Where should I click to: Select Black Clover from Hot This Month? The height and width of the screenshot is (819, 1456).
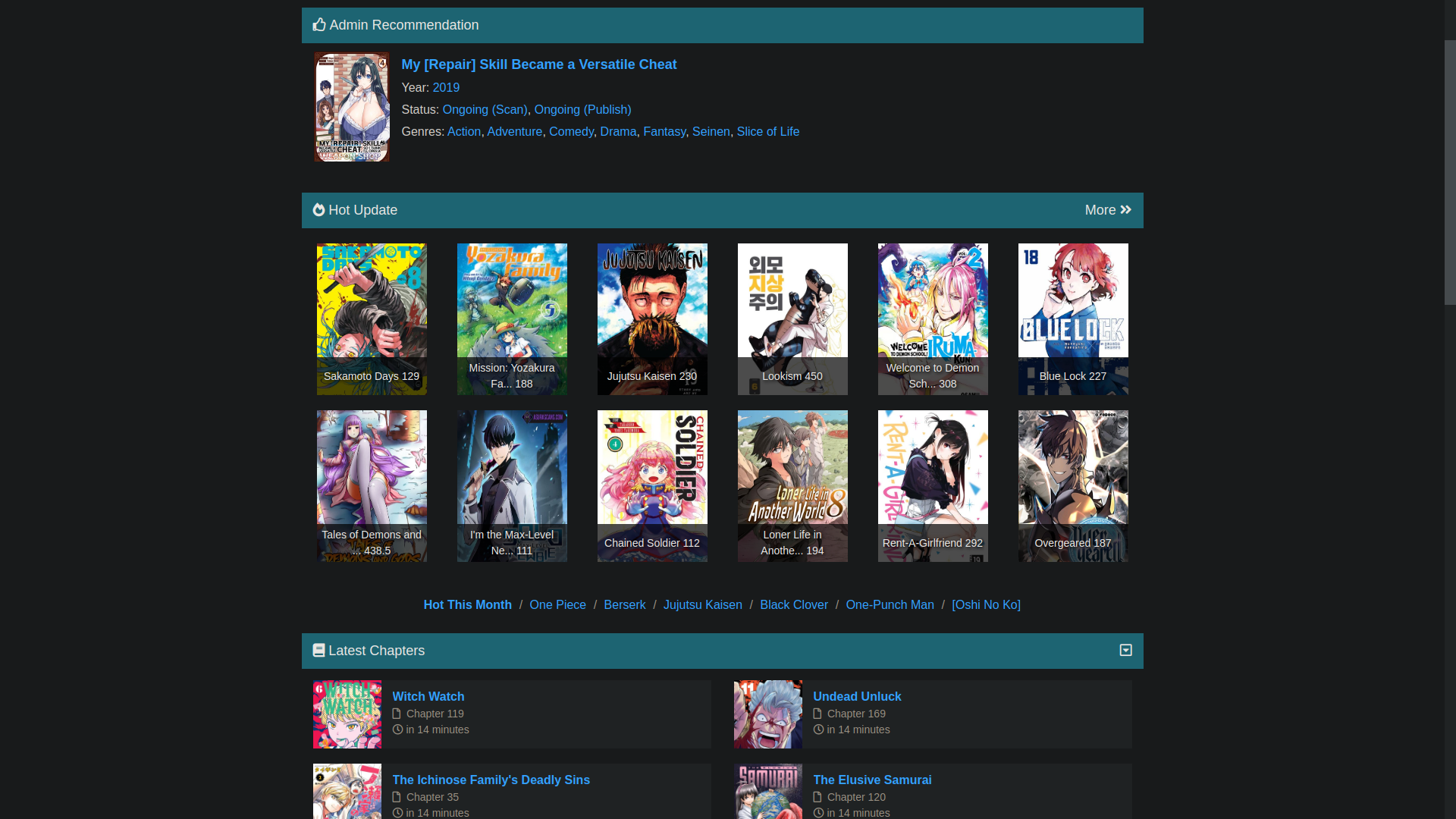point(793,604)
